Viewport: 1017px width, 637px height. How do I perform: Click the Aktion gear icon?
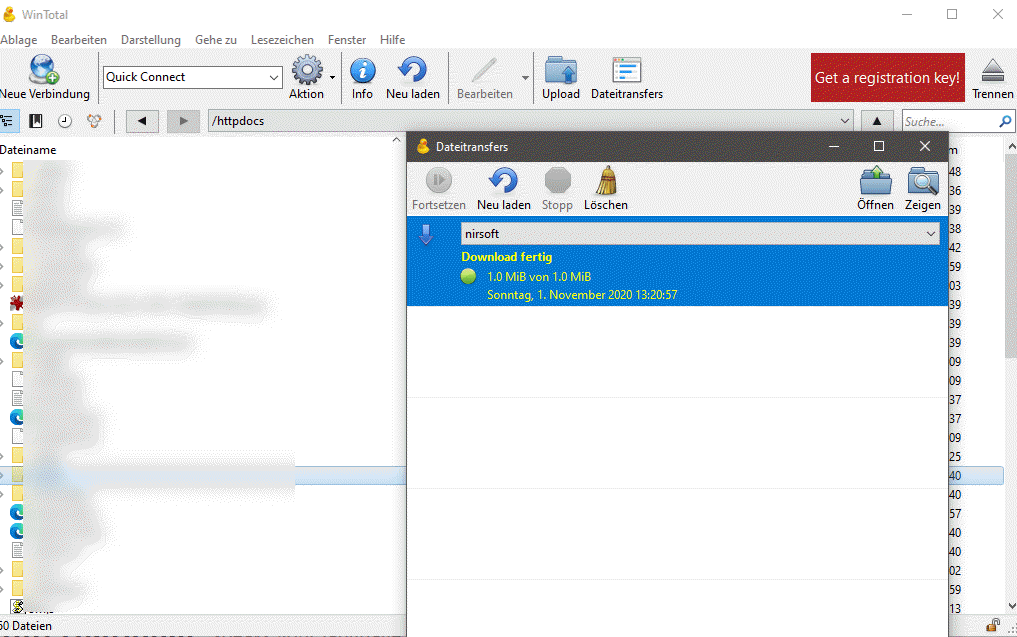(307, 70)
